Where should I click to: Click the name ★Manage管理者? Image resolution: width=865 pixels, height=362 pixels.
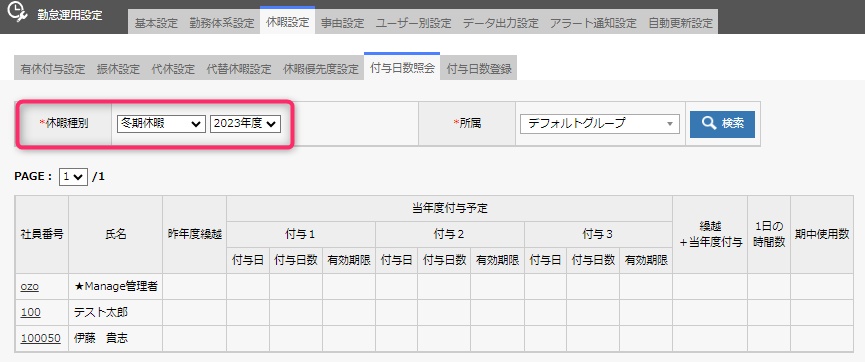click(116, 286)
